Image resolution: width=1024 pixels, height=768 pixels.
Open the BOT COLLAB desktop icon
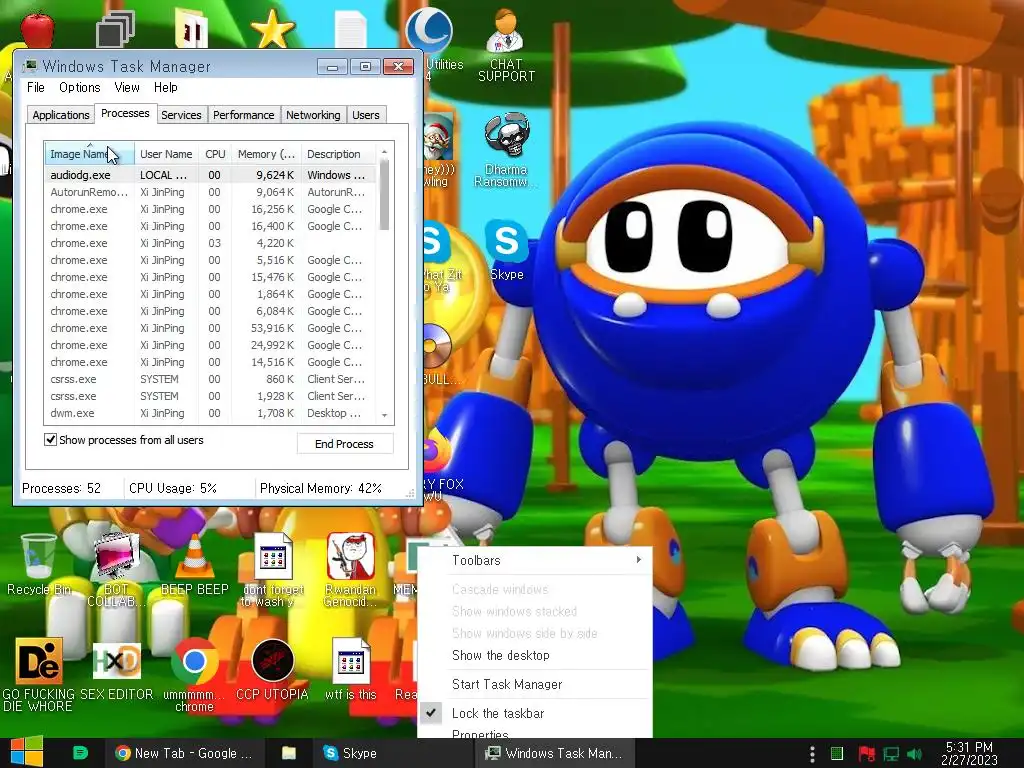tap(116, 569)
